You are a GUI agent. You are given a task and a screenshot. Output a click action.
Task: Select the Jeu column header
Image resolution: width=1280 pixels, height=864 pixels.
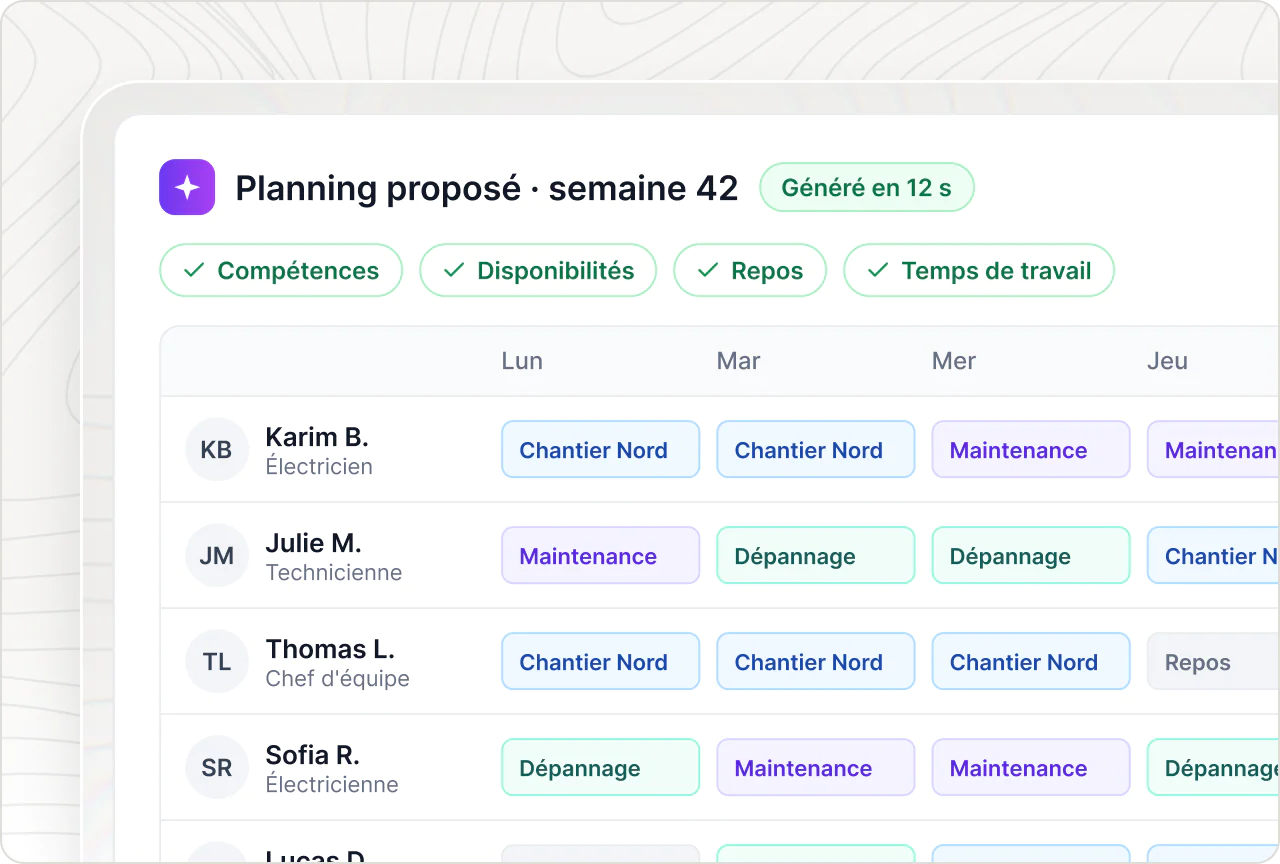coord(1168,361)
